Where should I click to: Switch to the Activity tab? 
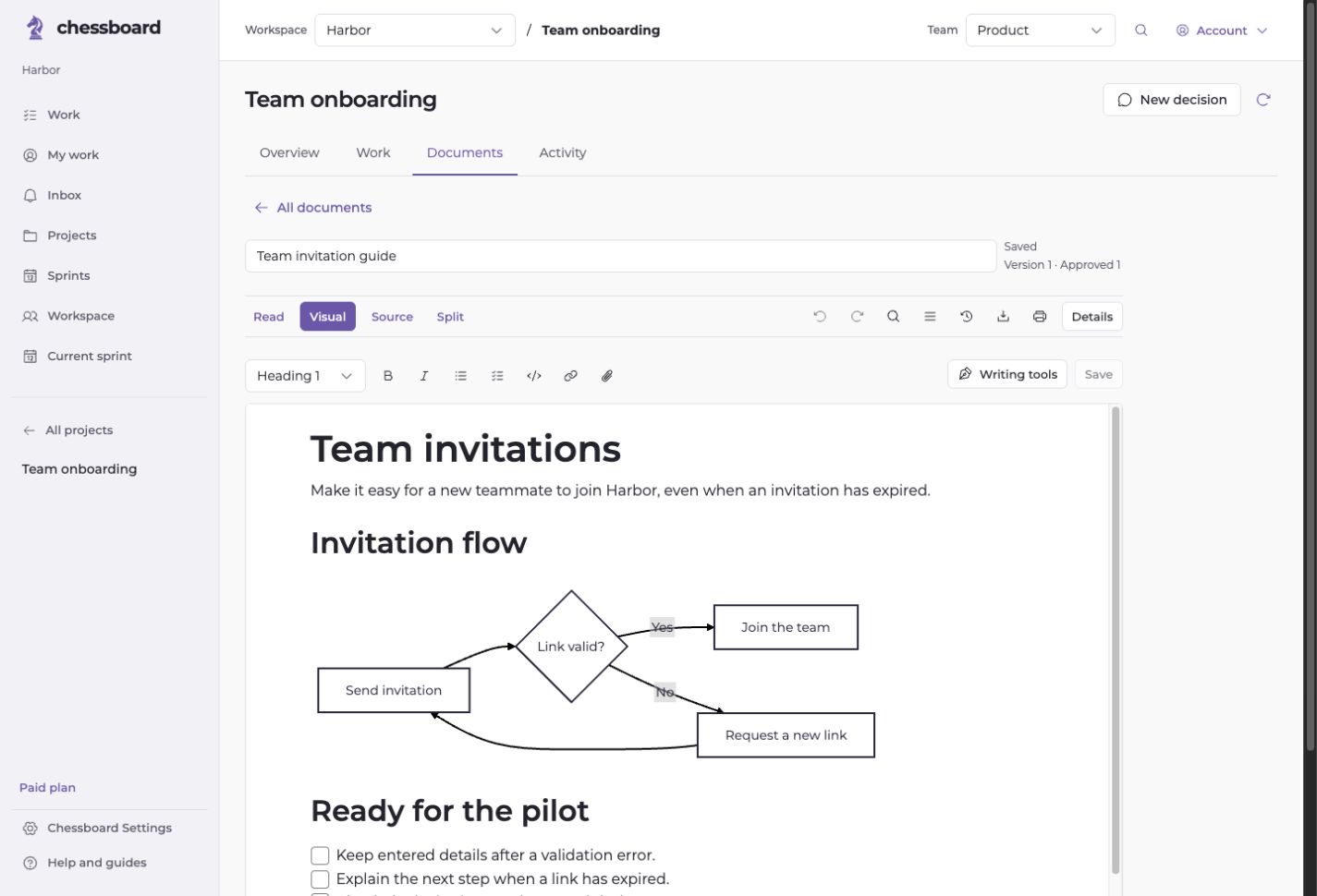563,152
